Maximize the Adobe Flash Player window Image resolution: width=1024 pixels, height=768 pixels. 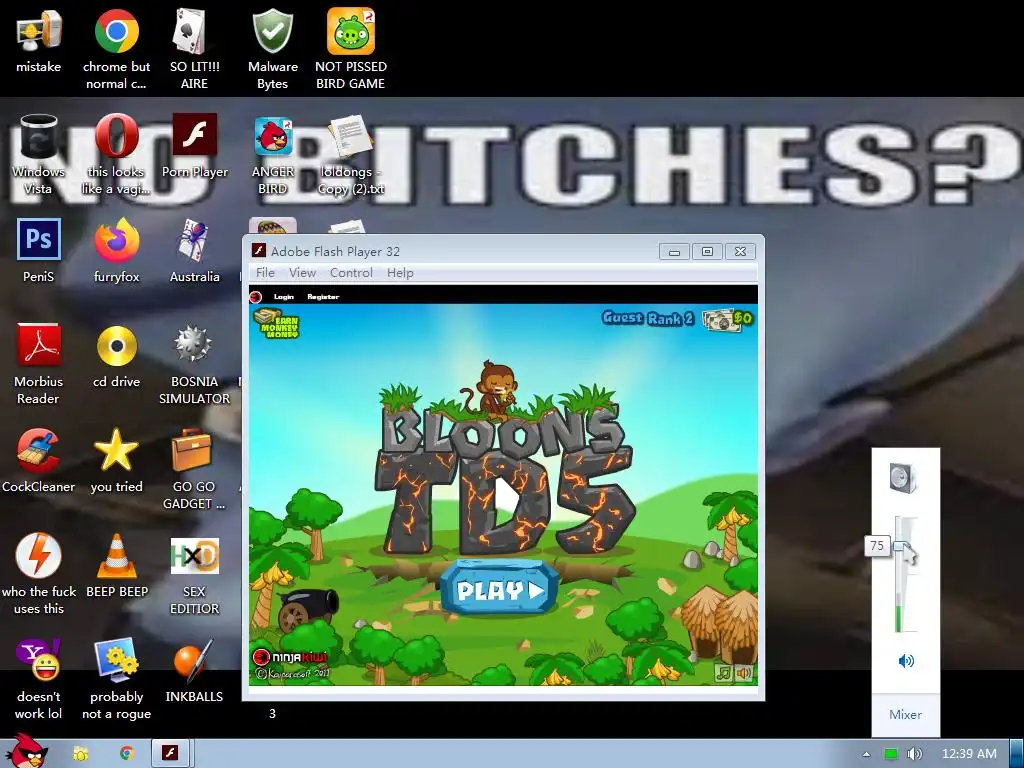(x=707, y=252)
